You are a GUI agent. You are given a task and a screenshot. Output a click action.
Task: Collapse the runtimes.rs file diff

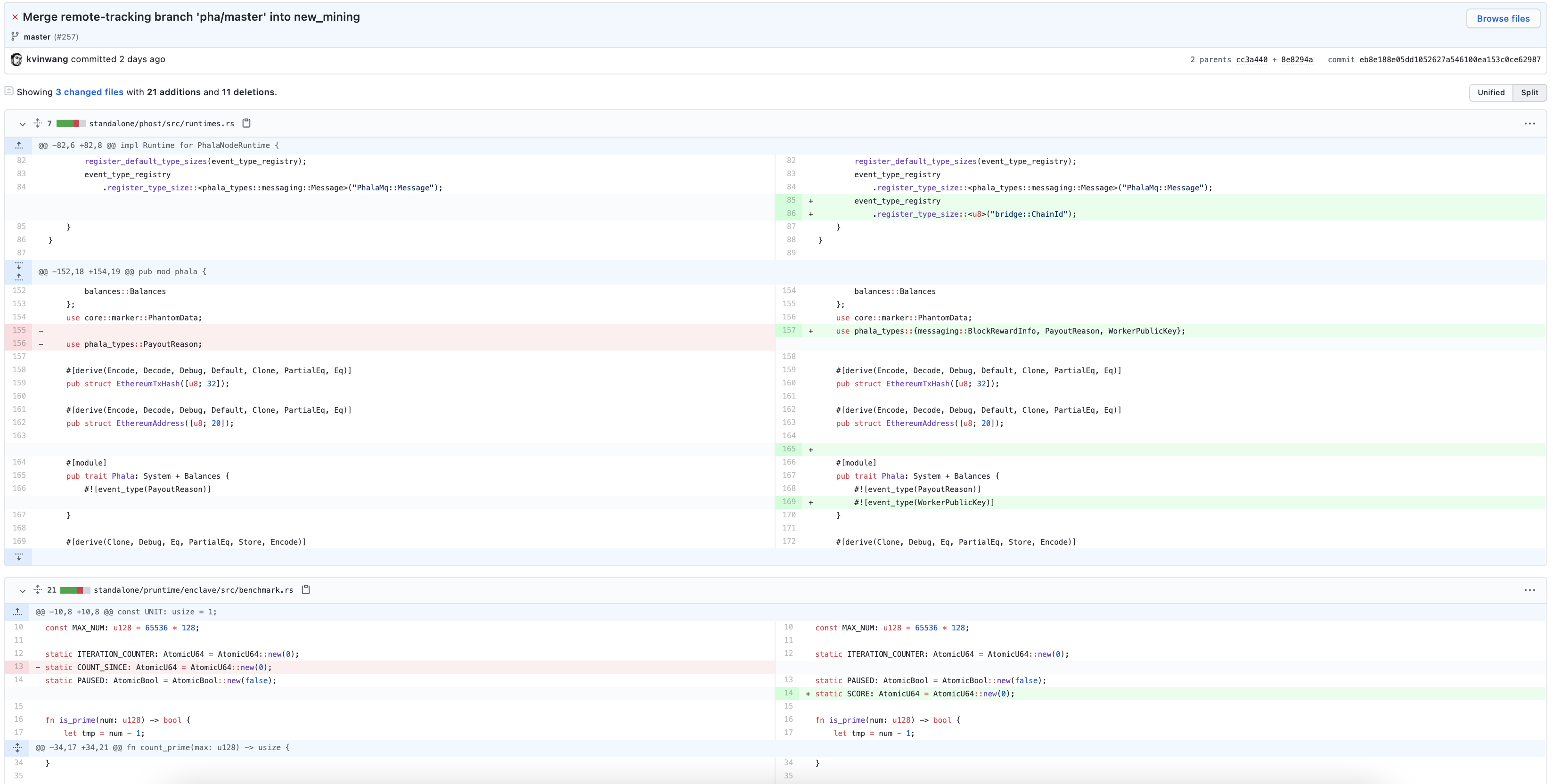pos(22,124)
